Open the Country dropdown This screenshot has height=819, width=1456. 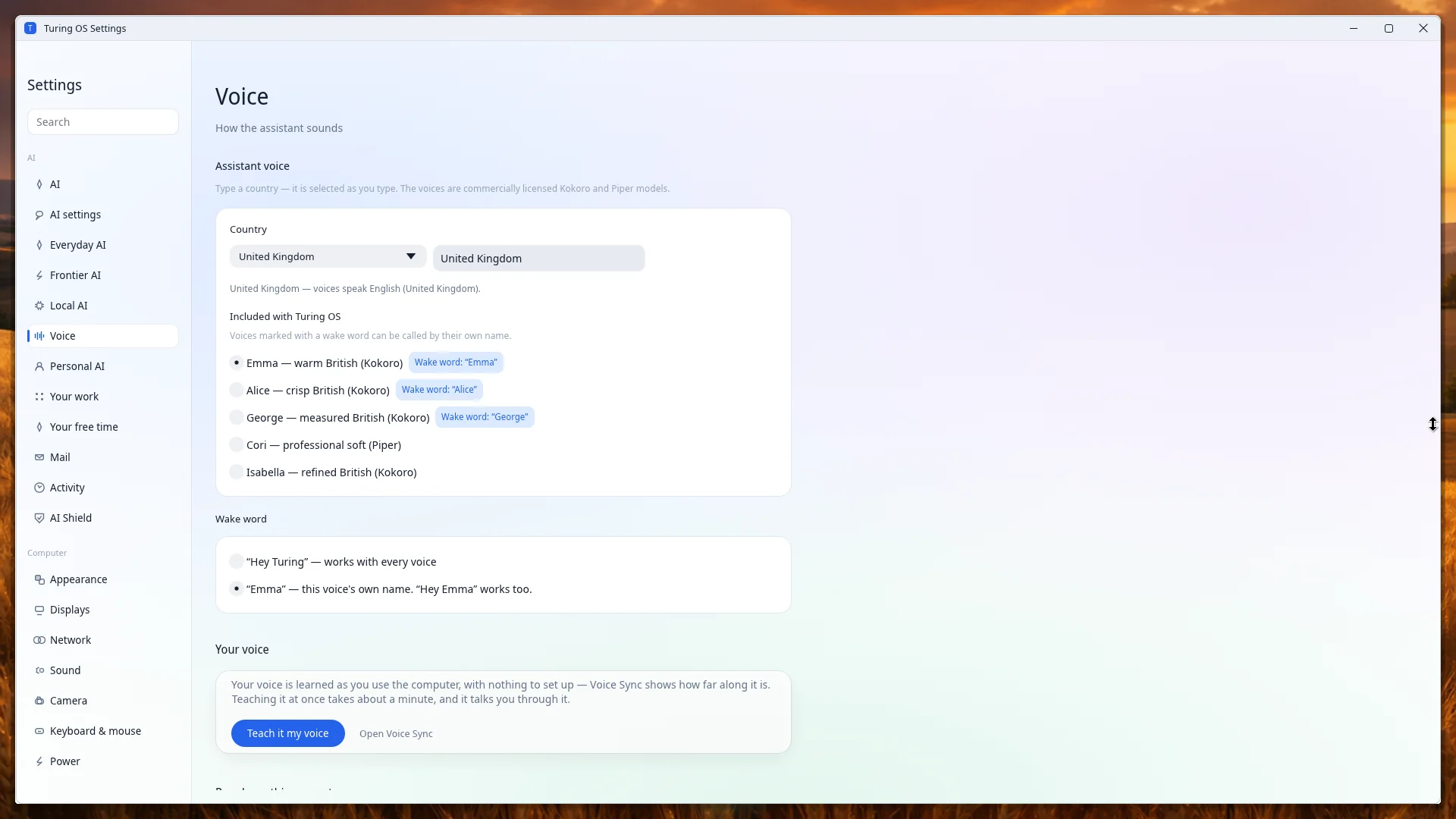[328, 256]
